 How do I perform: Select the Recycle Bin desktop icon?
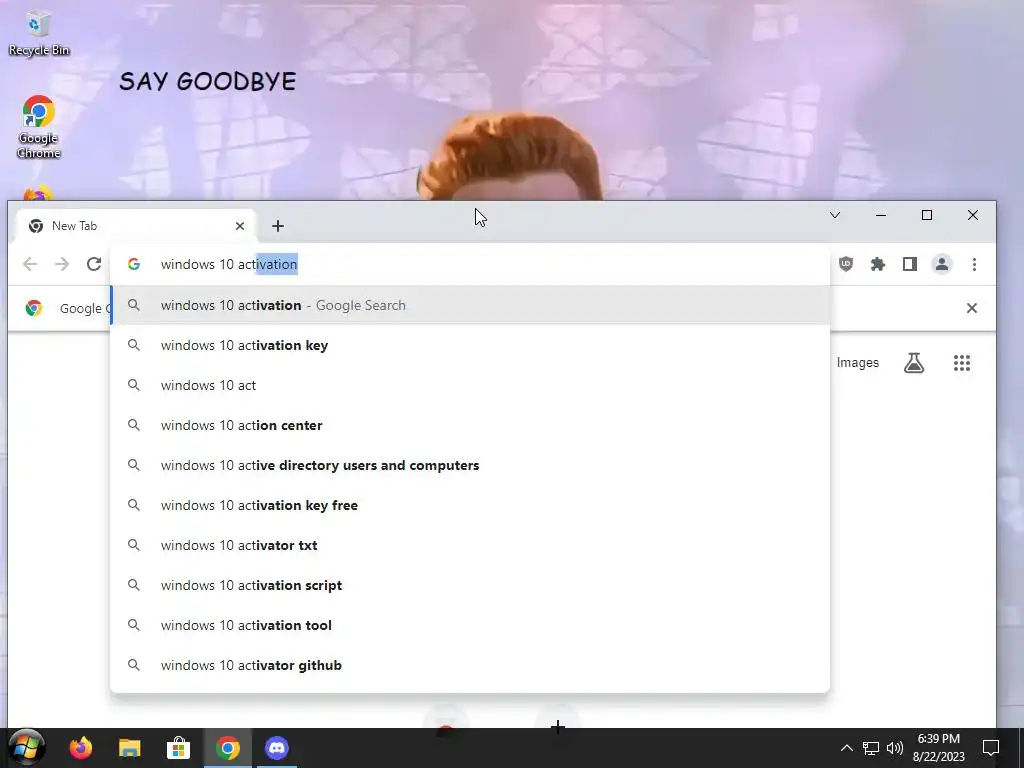point(39,33)
